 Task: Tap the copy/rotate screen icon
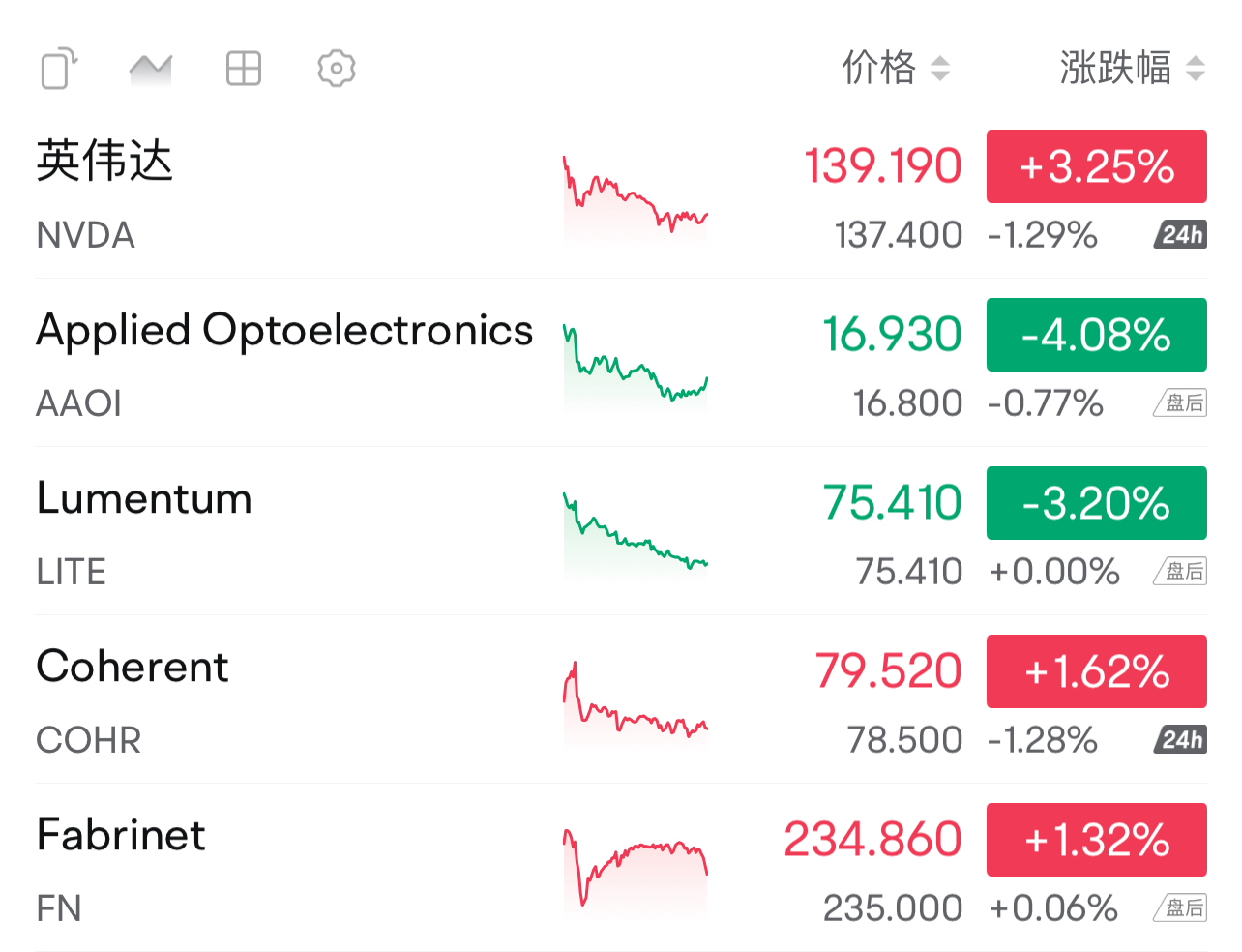(59, 69)
